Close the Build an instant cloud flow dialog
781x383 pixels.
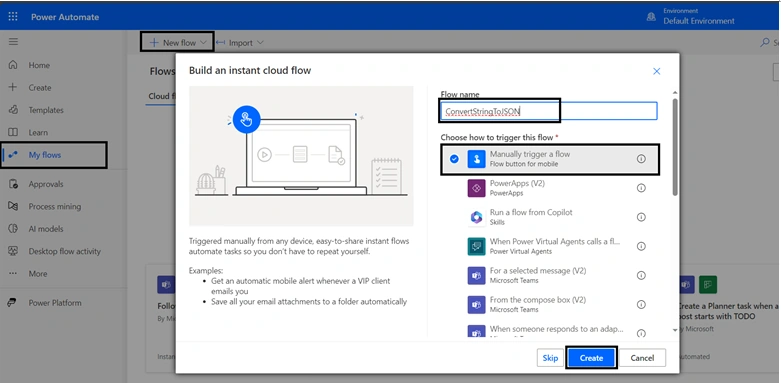coord(656,71)
